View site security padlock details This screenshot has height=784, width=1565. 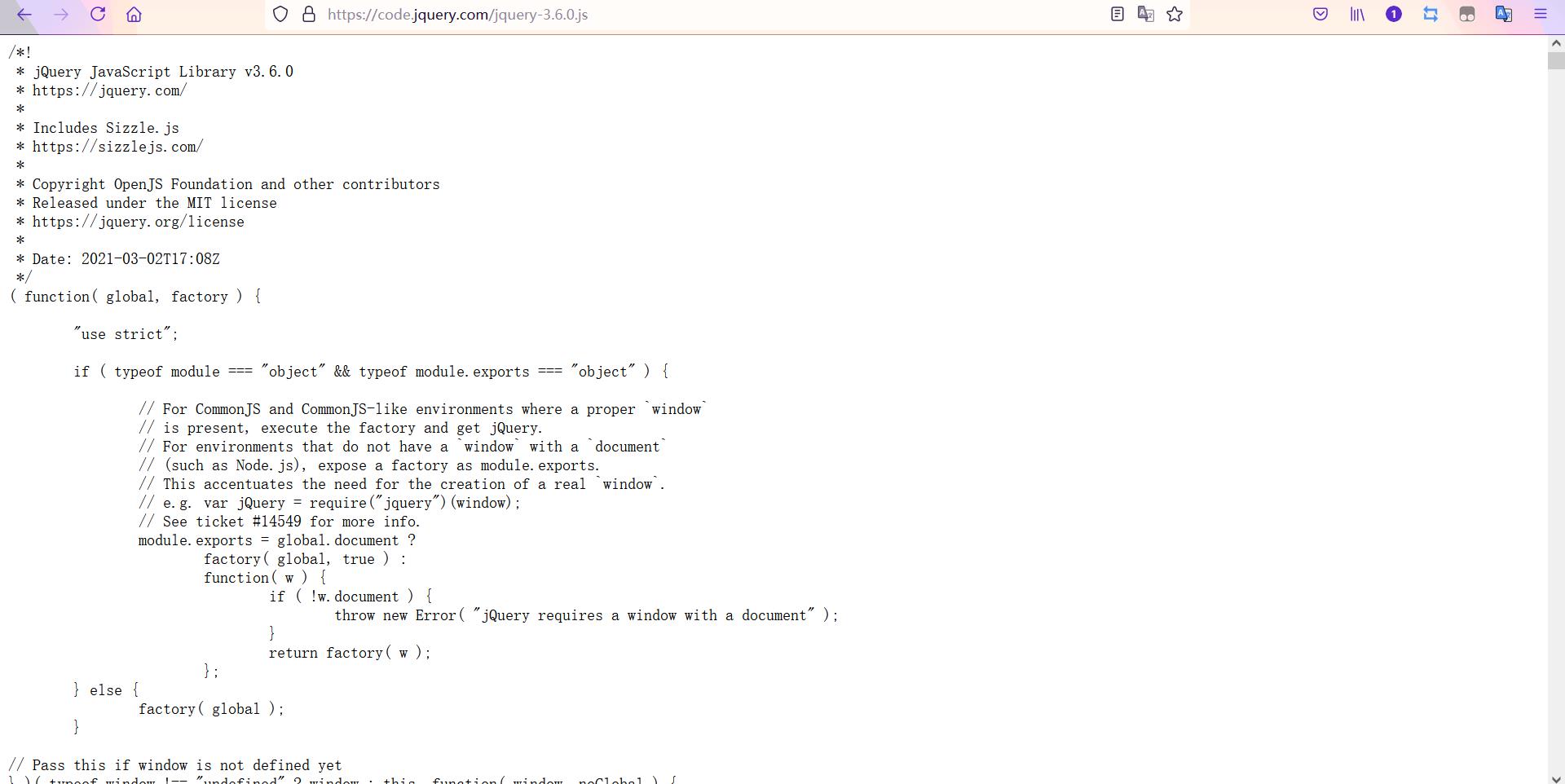(309, 15)
